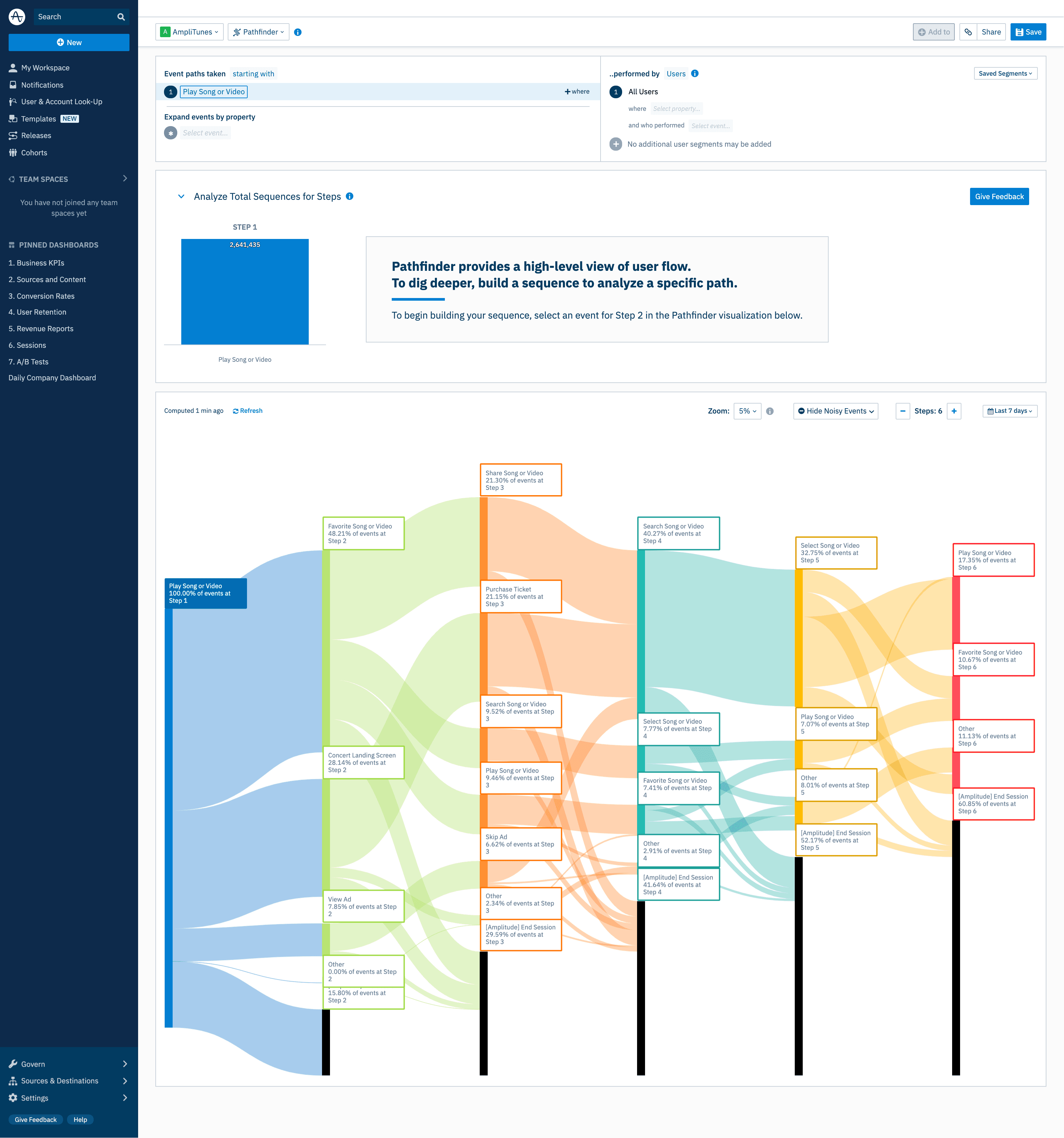This screenshot has height=1138, width=1064.
Task: Click the Step 1 blue bar
Action: click(x=245, y=292)
